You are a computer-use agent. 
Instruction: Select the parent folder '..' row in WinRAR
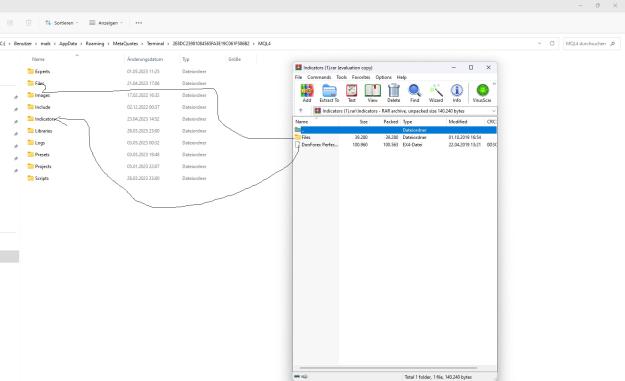[x=395, y=130]
